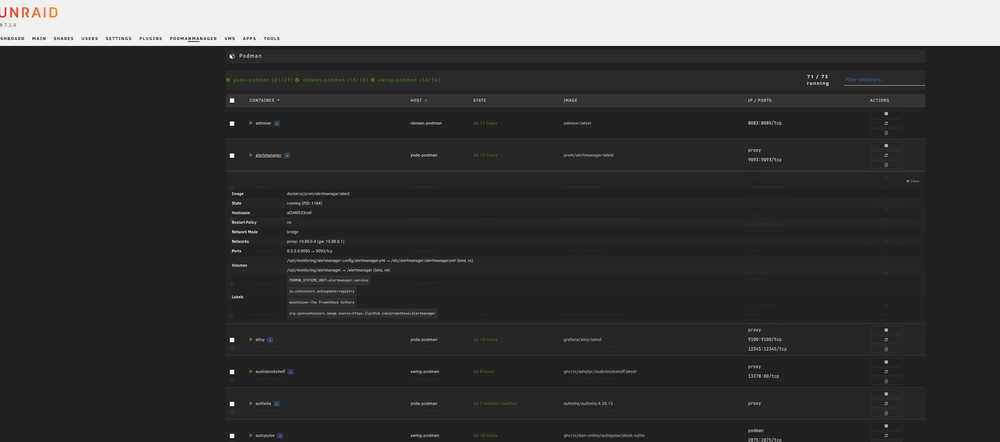Screen dimensions: 1000x442
Task: Check the adminer row checkbox
Action: (x=232, y=123)
